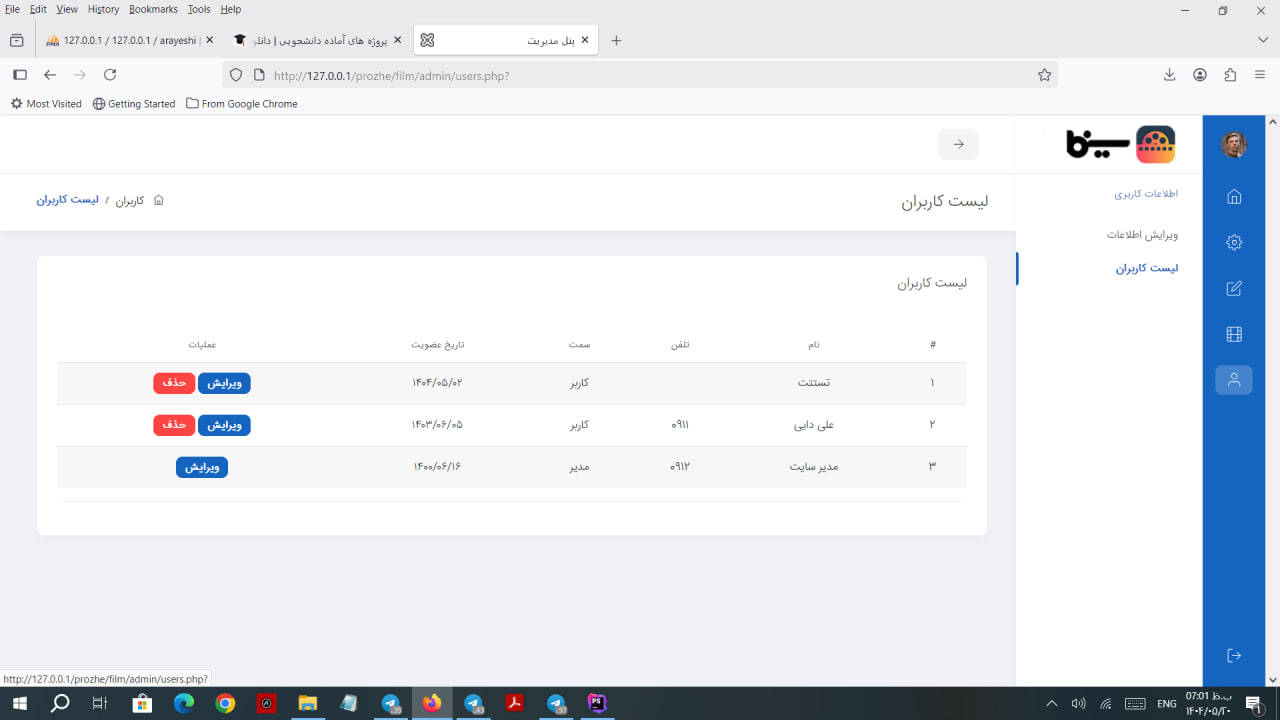Switch to پروژه های آماده دانشجویی tab
1280x720 pixels.
tap(318, 40)
